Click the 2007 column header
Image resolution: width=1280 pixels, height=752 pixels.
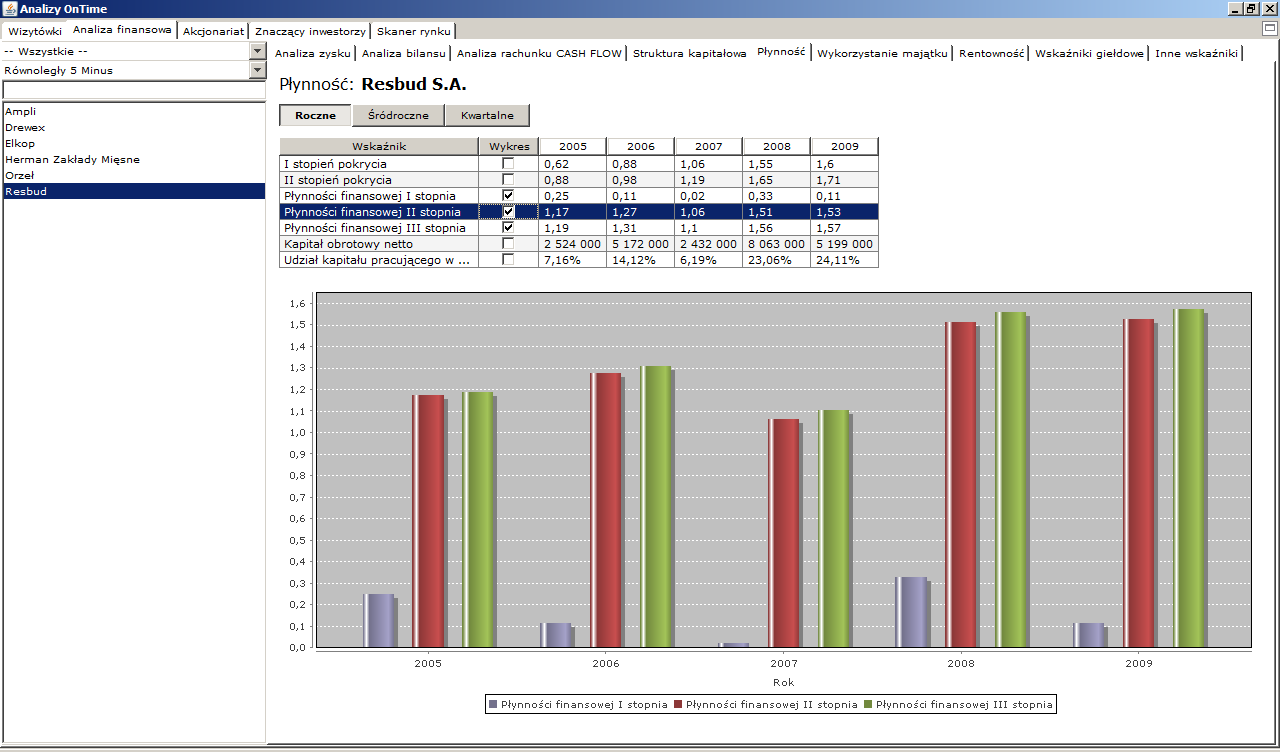708,146
